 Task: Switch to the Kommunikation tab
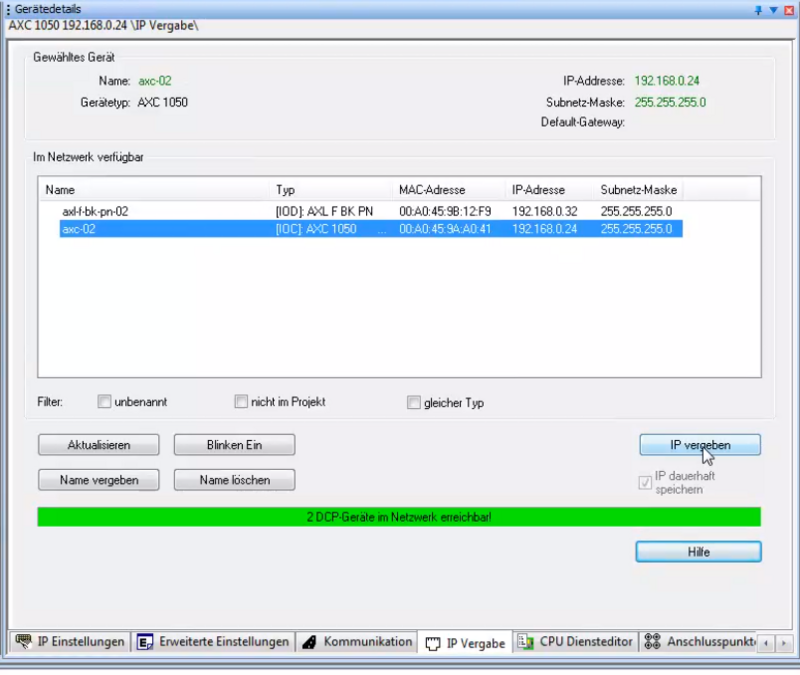tap(366, 642)
